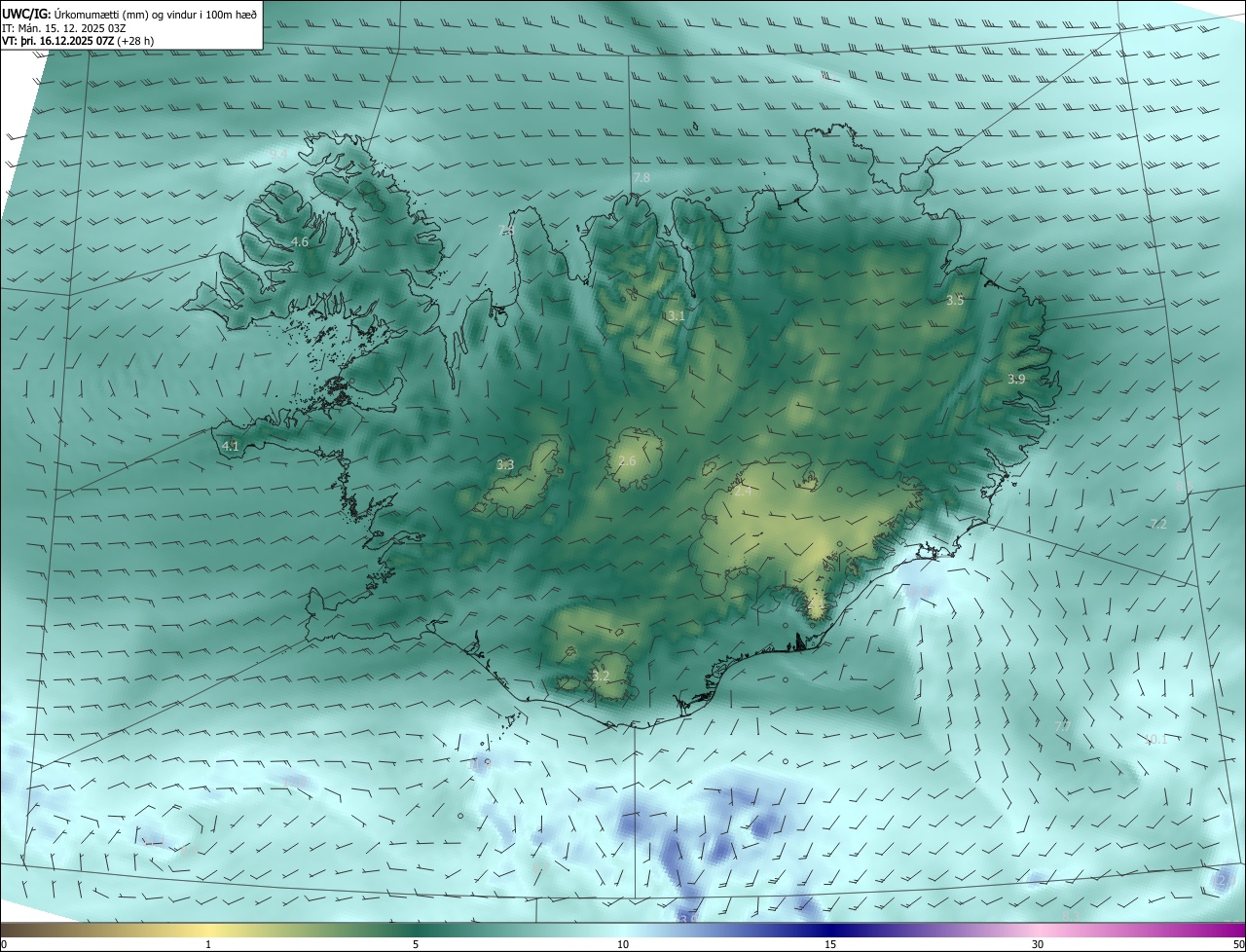The width and height of the screenshot is (1246, 952).
Task: Click the "9.4" value northwest of the Westfjords
Action: [x=278, y=154]
